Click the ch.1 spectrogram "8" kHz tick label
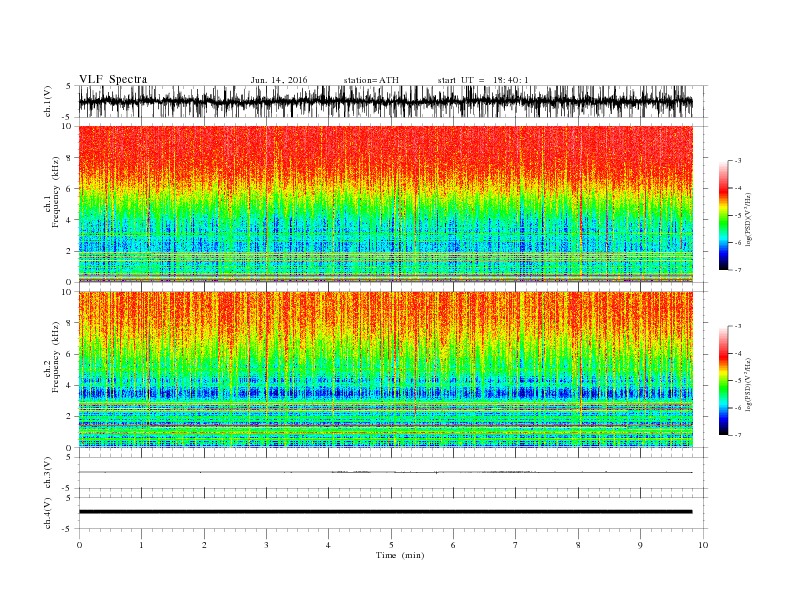792x612 pixels. pyautogui.click(x=70, y=158)
